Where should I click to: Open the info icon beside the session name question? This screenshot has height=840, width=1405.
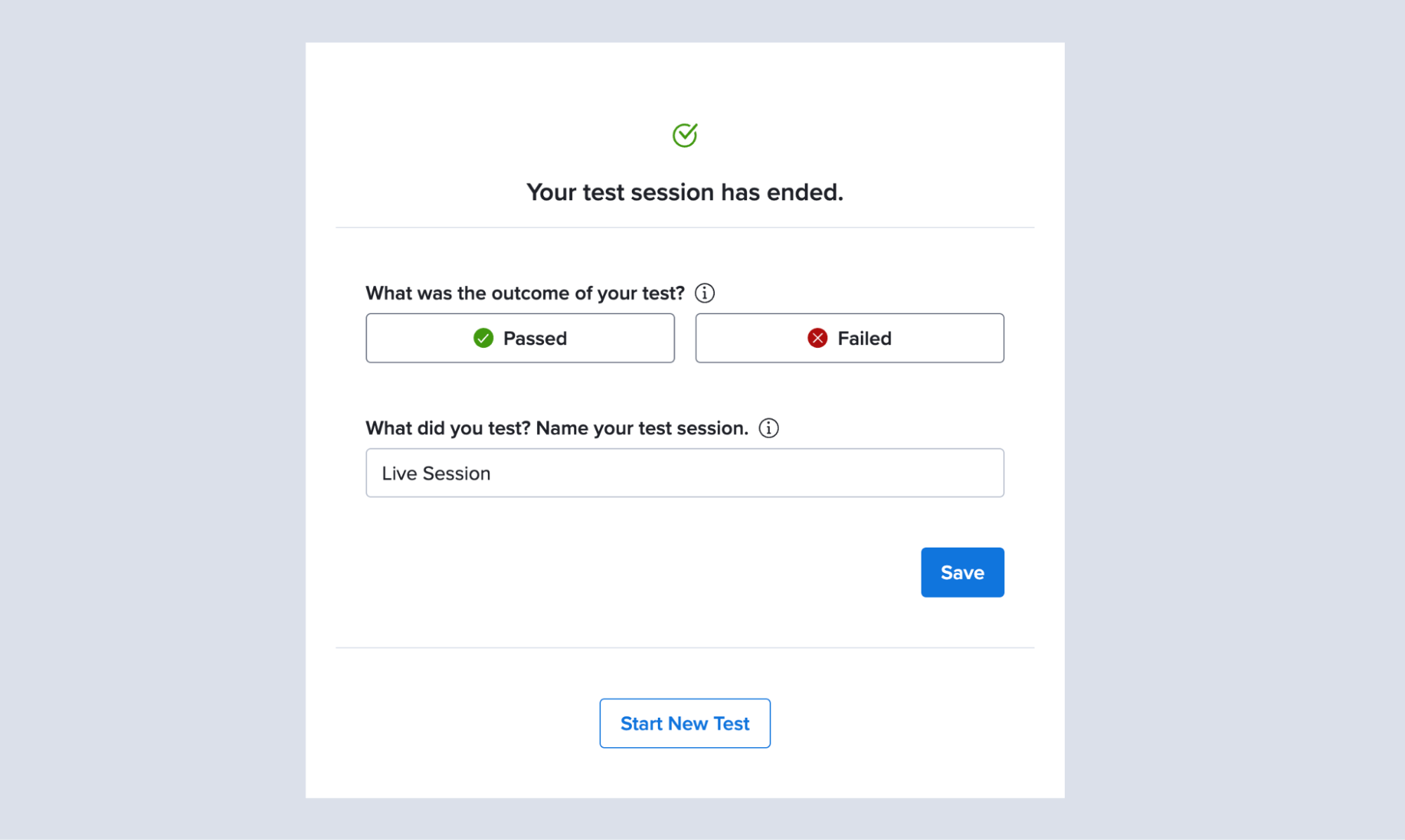point(768,428)
